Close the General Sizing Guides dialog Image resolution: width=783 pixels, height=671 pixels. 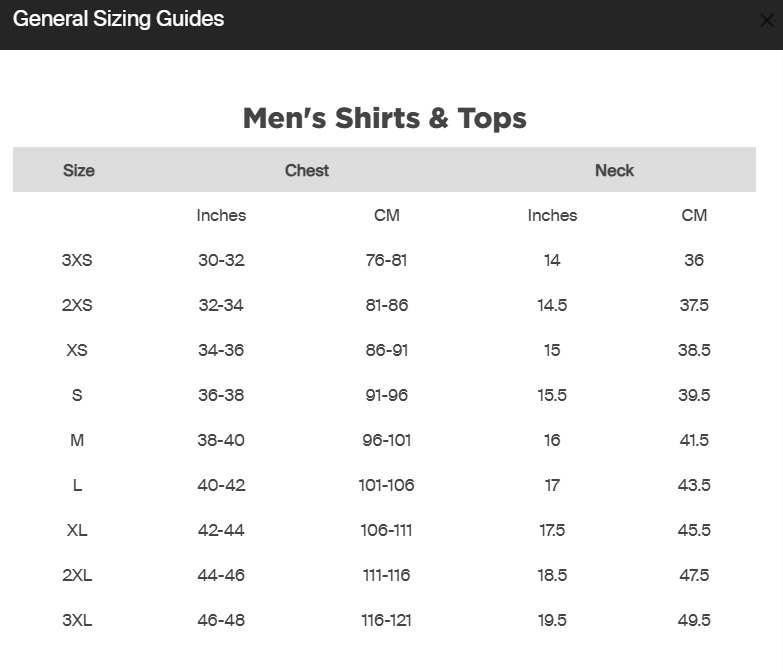click(767, 20)
